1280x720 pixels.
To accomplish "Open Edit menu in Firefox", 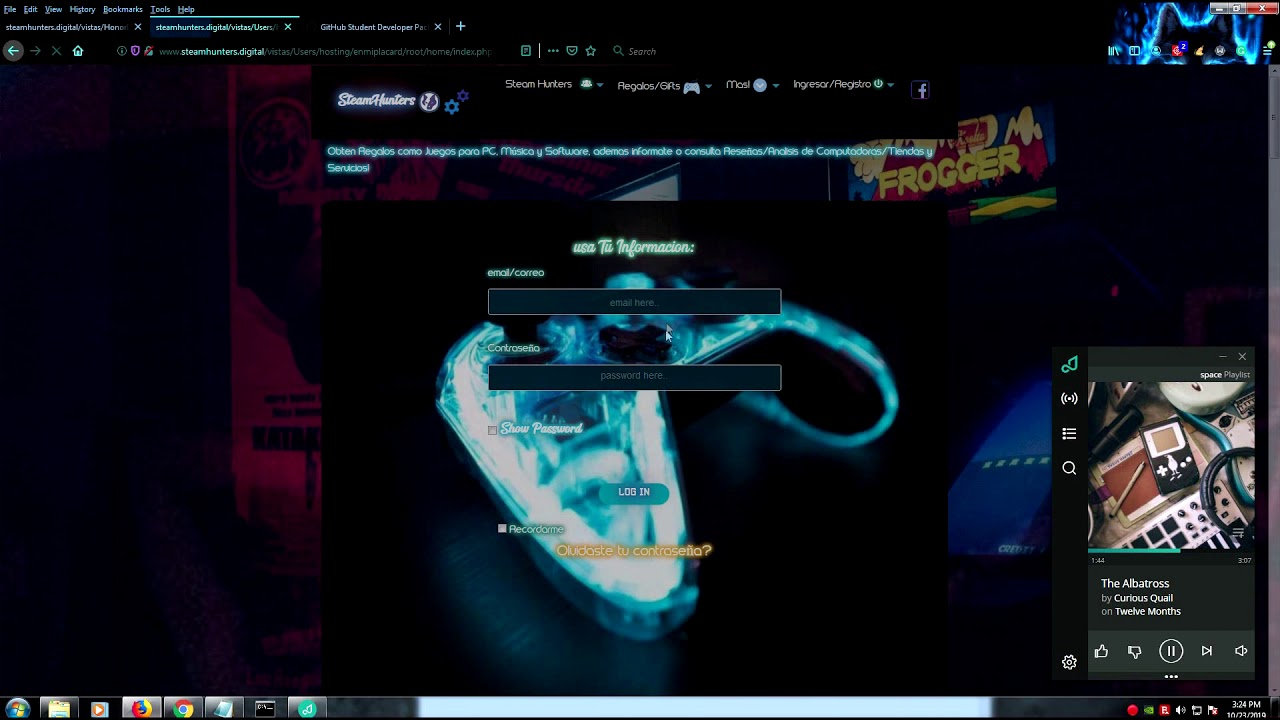I will point(31,9).
